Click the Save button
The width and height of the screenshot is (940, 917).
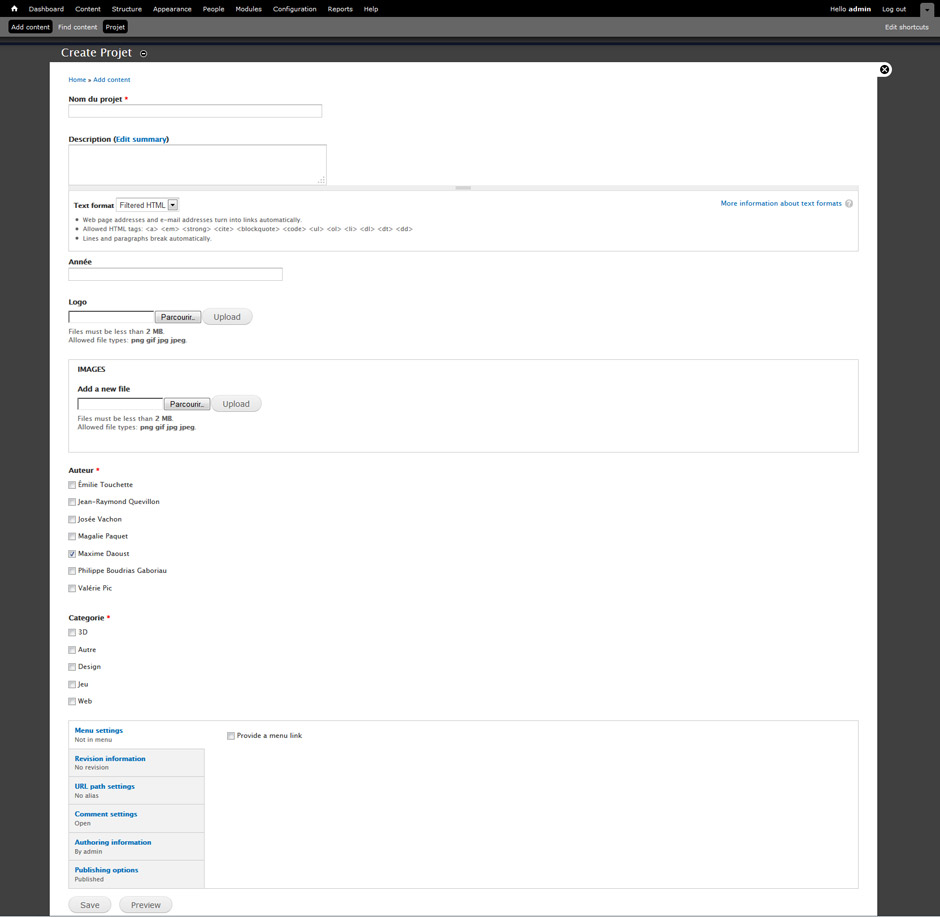tap(90, 905)
